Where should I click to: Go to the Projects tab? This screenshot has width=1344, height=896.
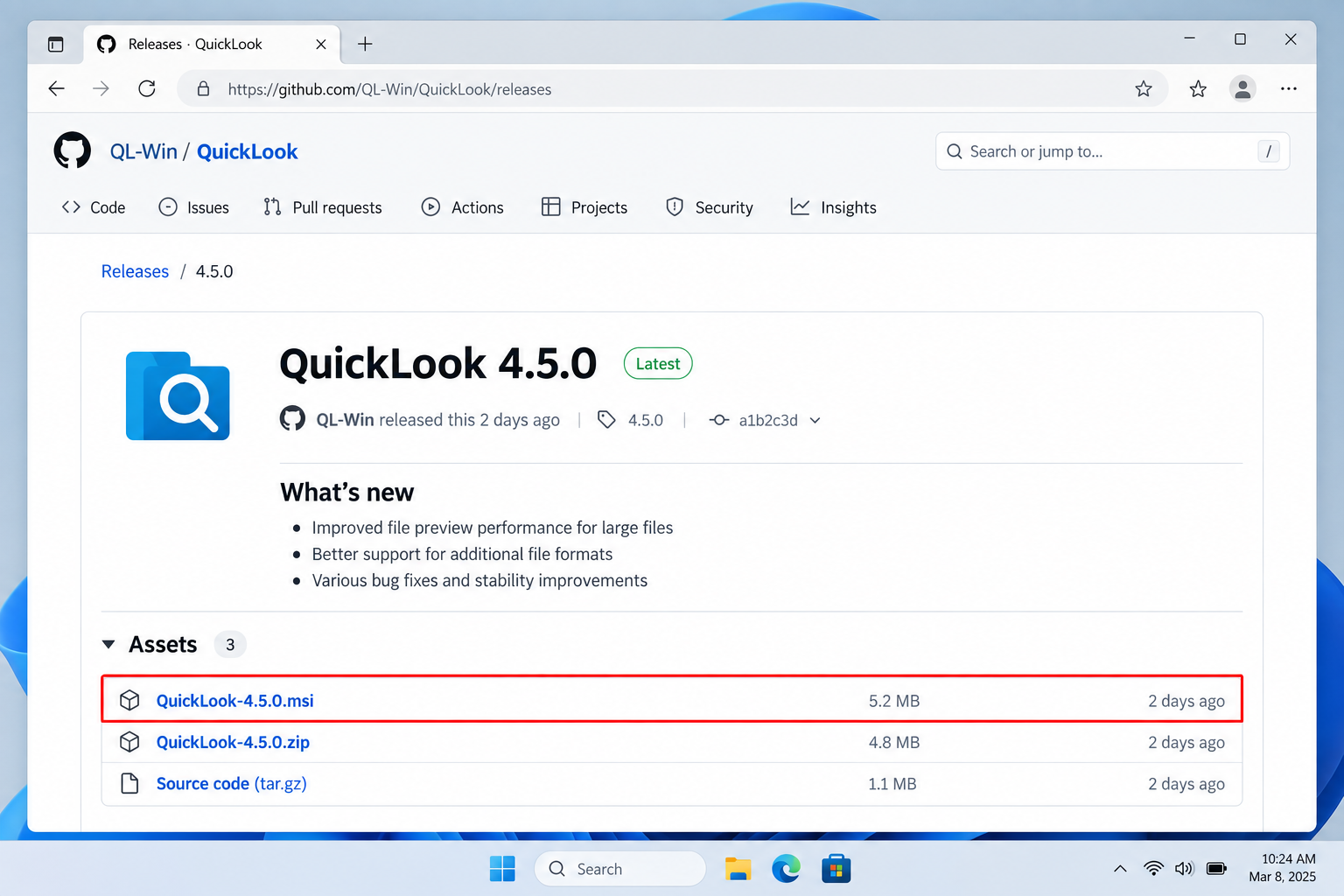pyautogui.click(x=584, y=207)
